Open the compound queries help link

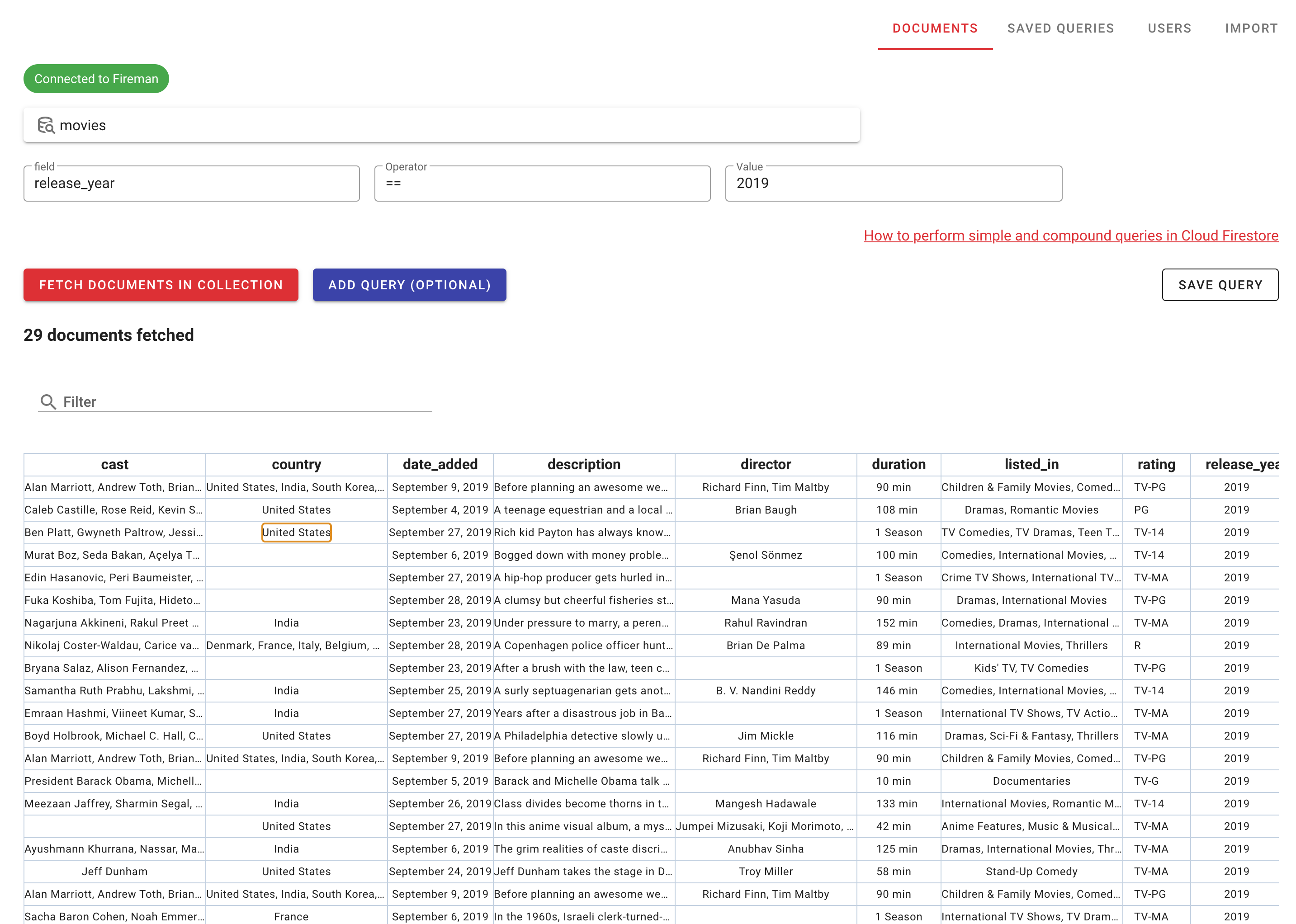coord(1071,236)
